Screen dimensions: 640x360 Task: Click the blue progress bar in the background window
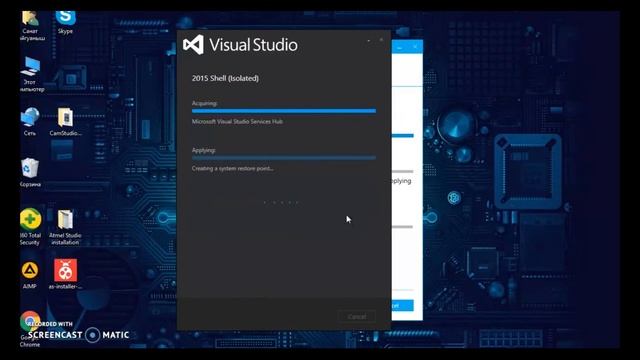[x=402, y=136]
